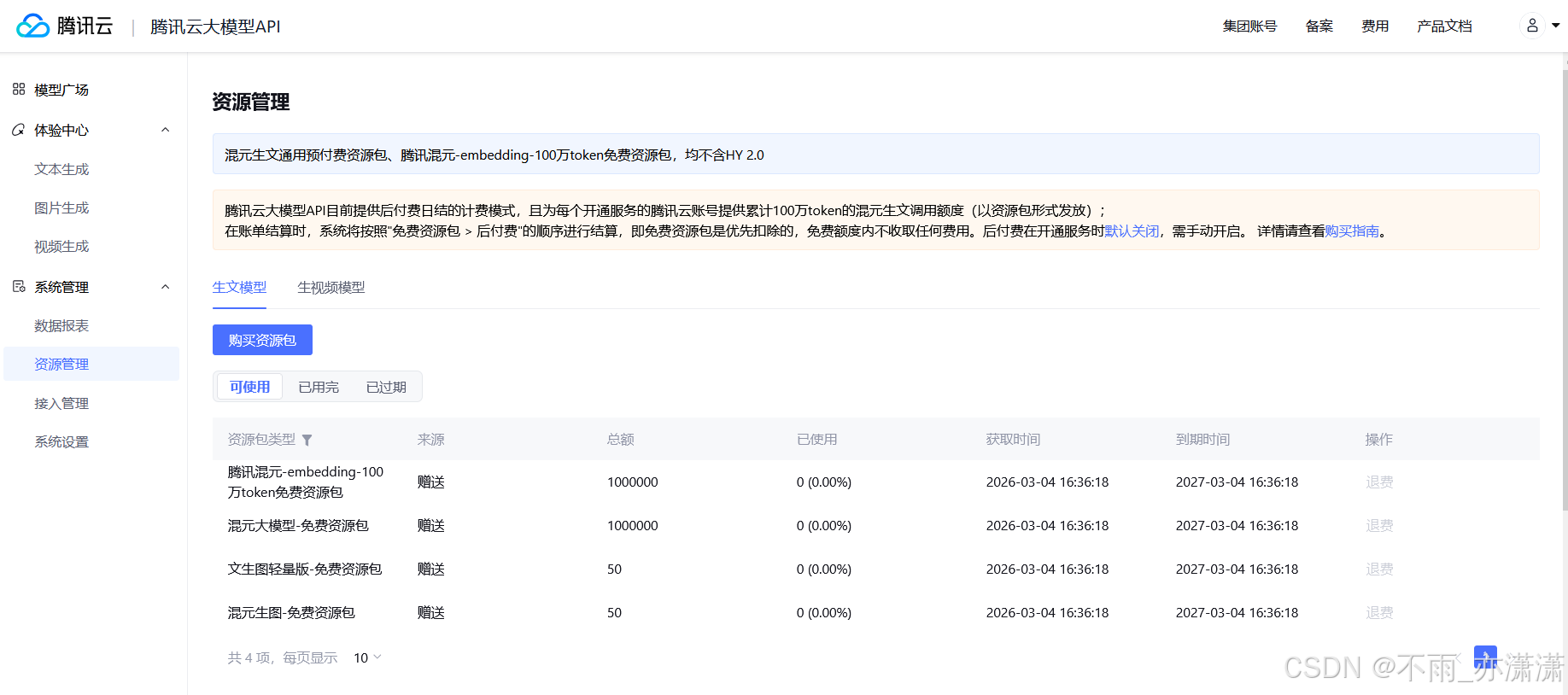Click the 文生图轻量版-免费资源包 cell
Screen dimensions: 1568x695
click(x=305, y=569)
